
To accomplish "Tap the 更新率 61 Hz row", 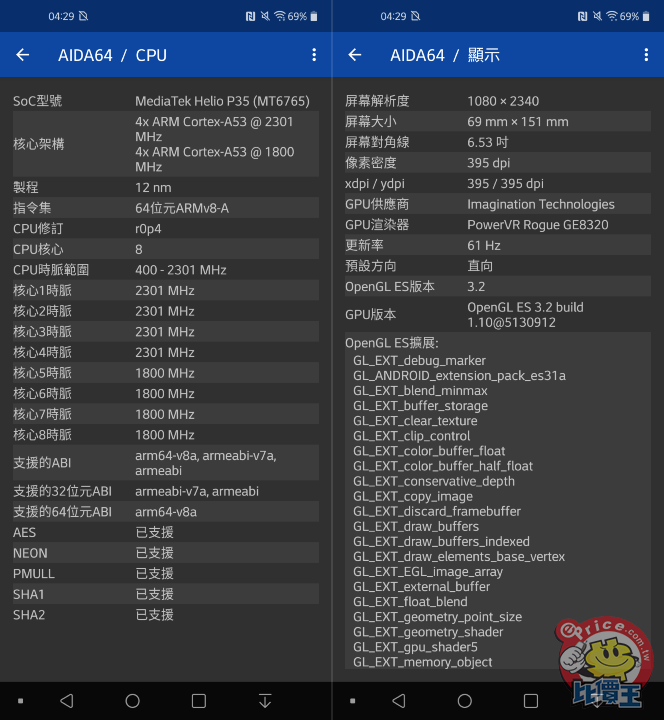I will pos(498,245).
